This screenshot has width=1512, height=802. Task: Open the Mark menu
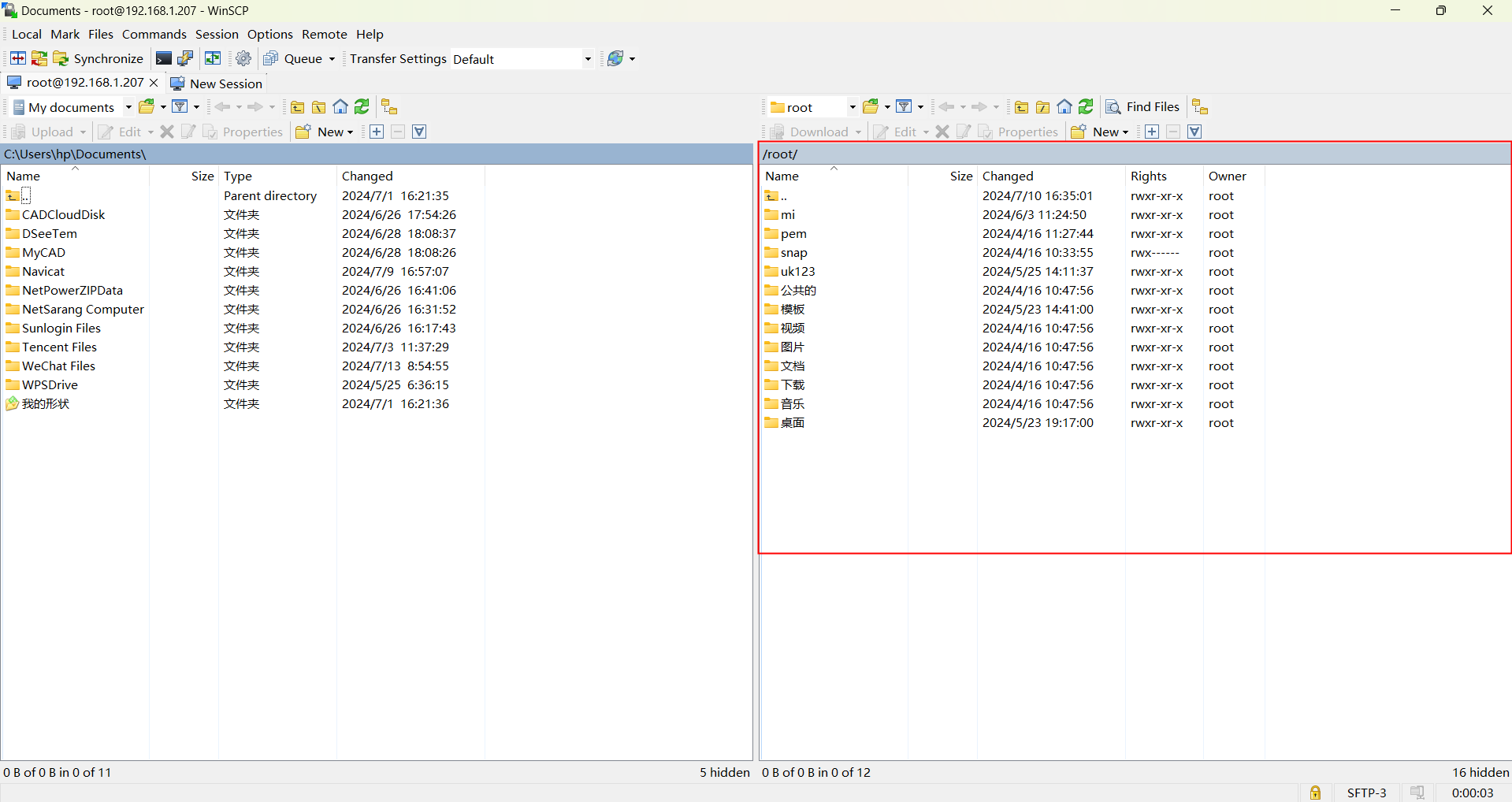click(x=65, y=34)
